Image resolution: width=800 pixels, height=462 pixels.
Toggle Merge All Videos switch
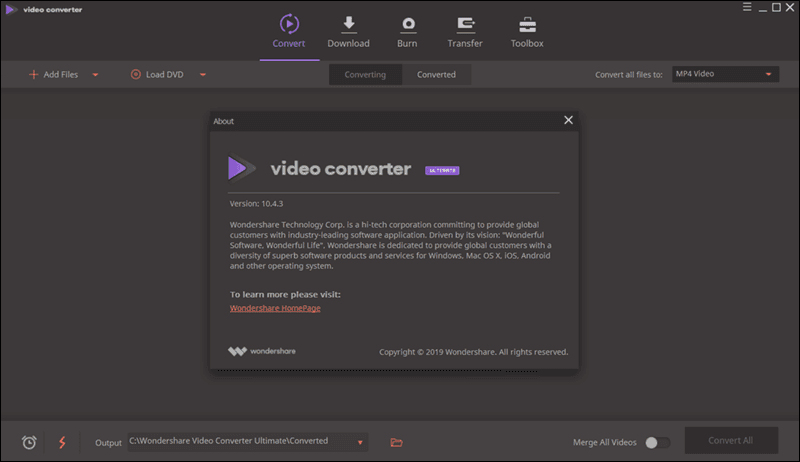657,442
